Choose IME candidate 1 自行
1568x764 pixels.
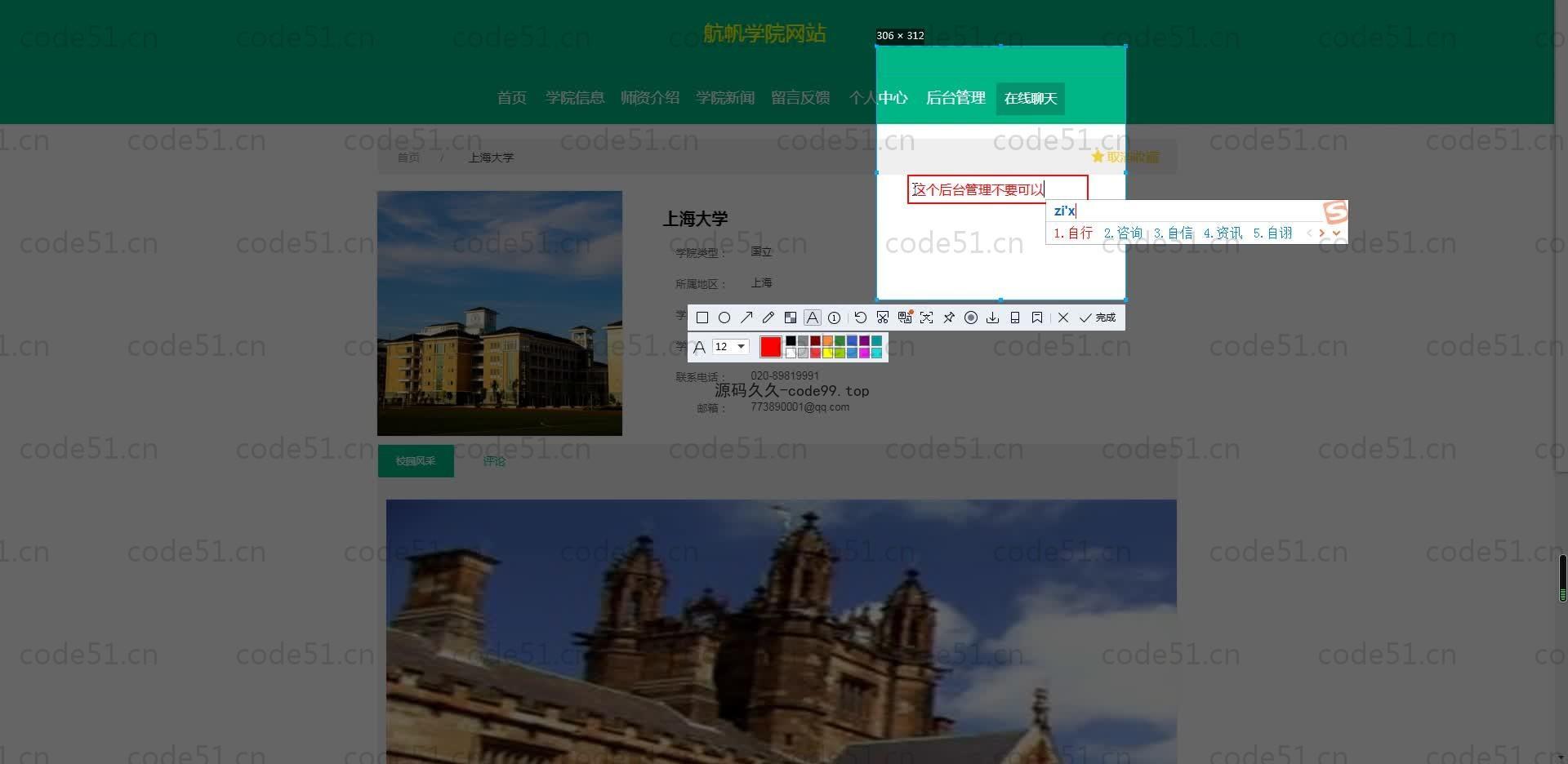pyautogui.click(x=1073, y=233)
